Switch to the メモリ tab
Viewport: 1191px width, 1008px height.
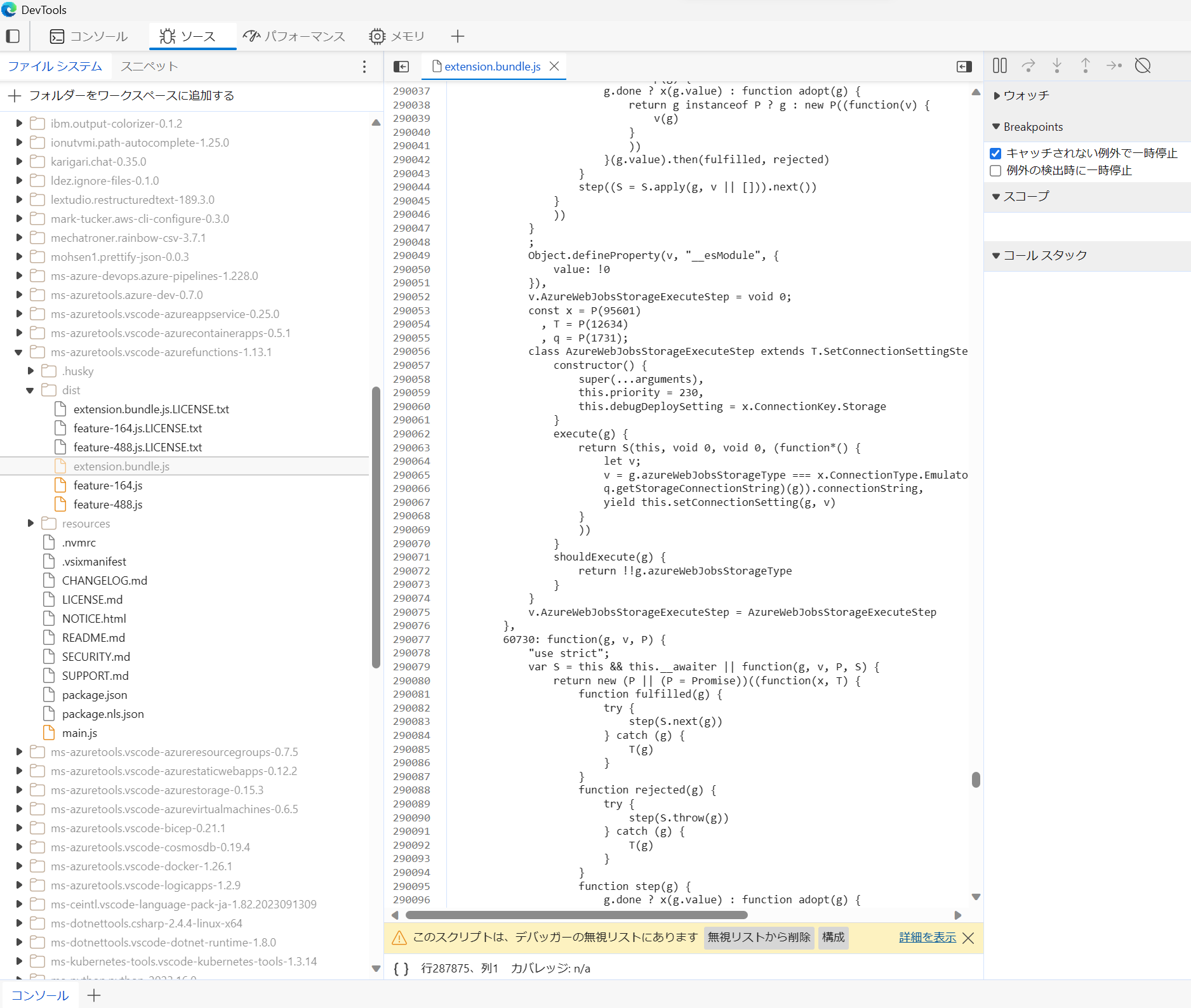coord(397,36)
